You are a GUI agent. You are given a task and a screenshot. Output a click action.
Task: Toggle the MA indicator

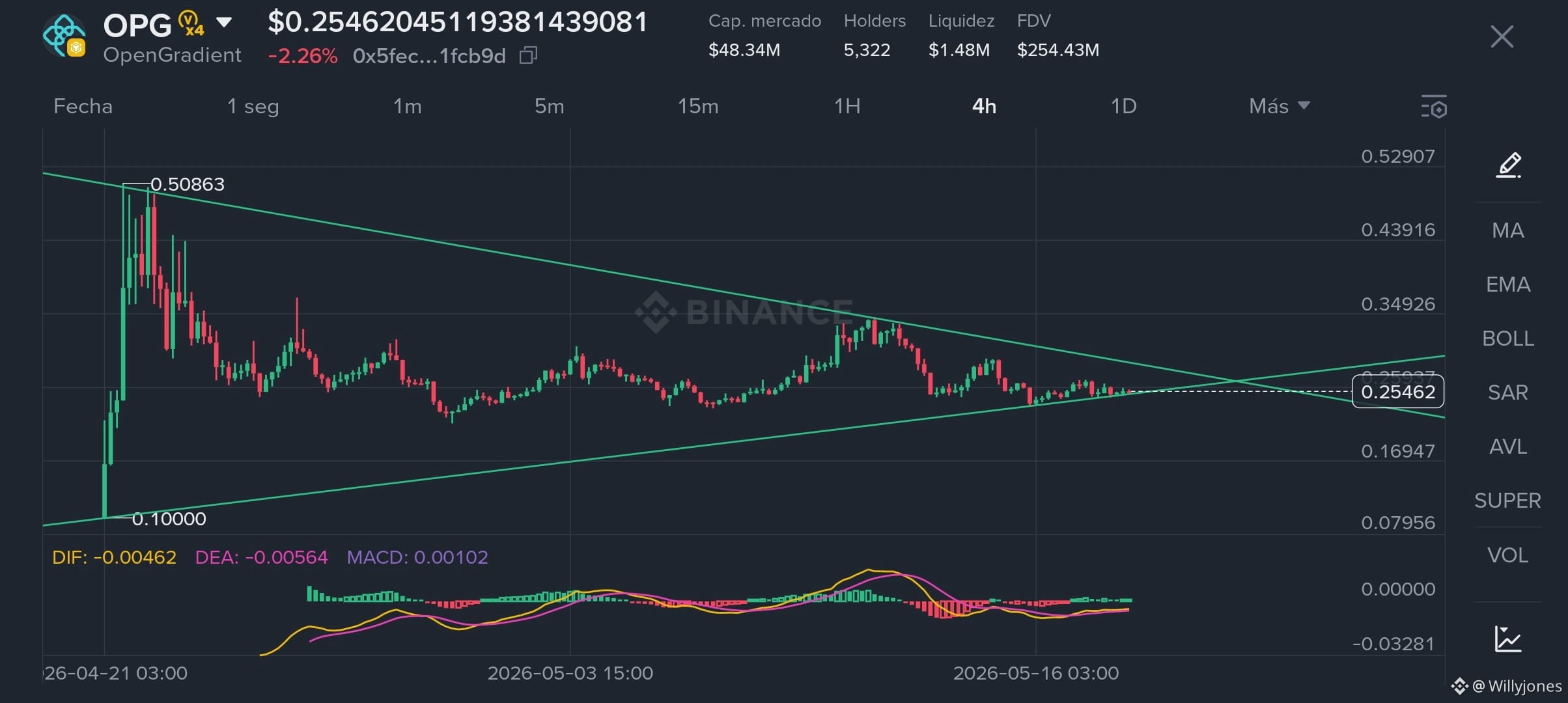(1508, 230)
